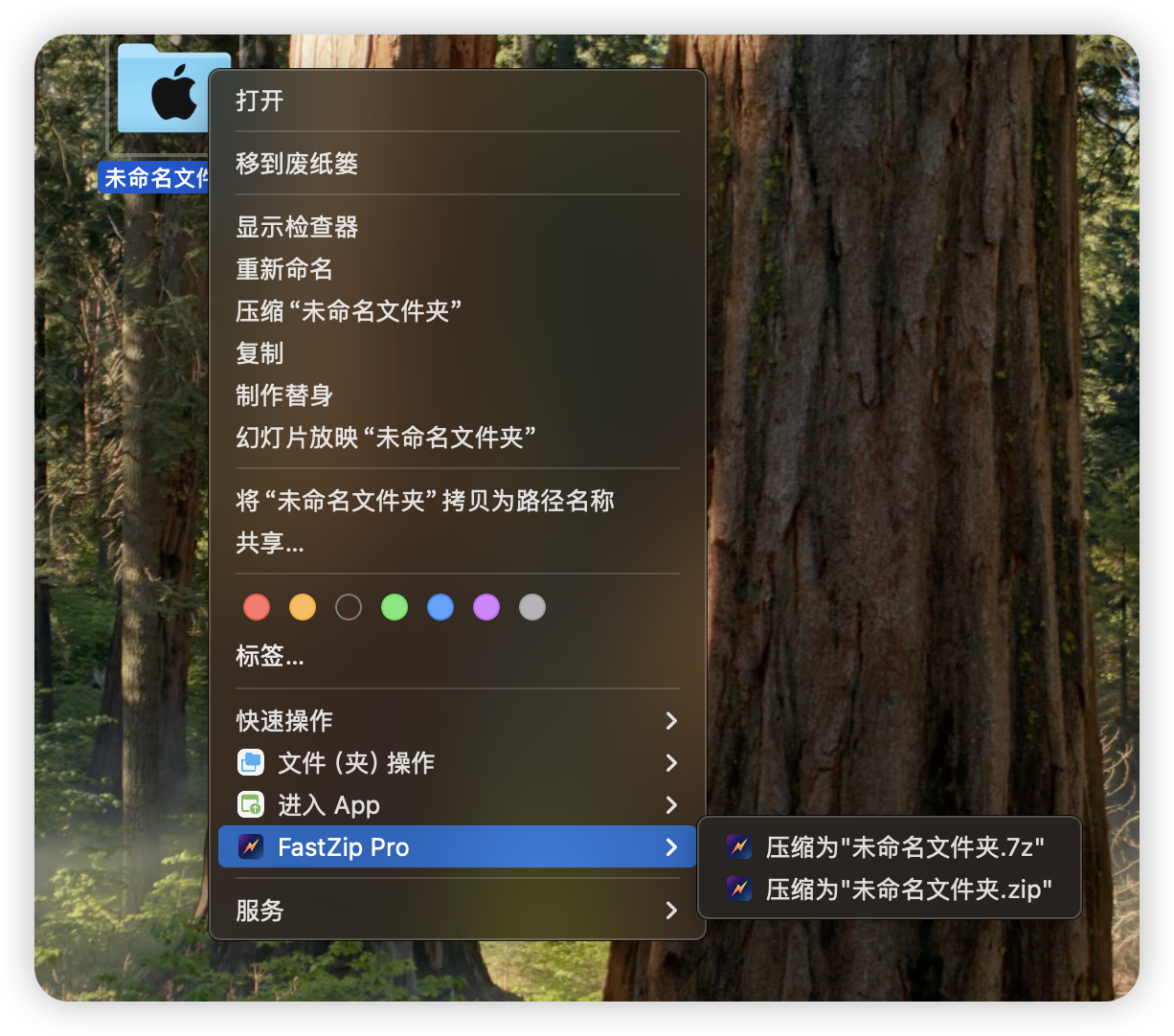Apply the red color tag

click(x=257, y=607)
